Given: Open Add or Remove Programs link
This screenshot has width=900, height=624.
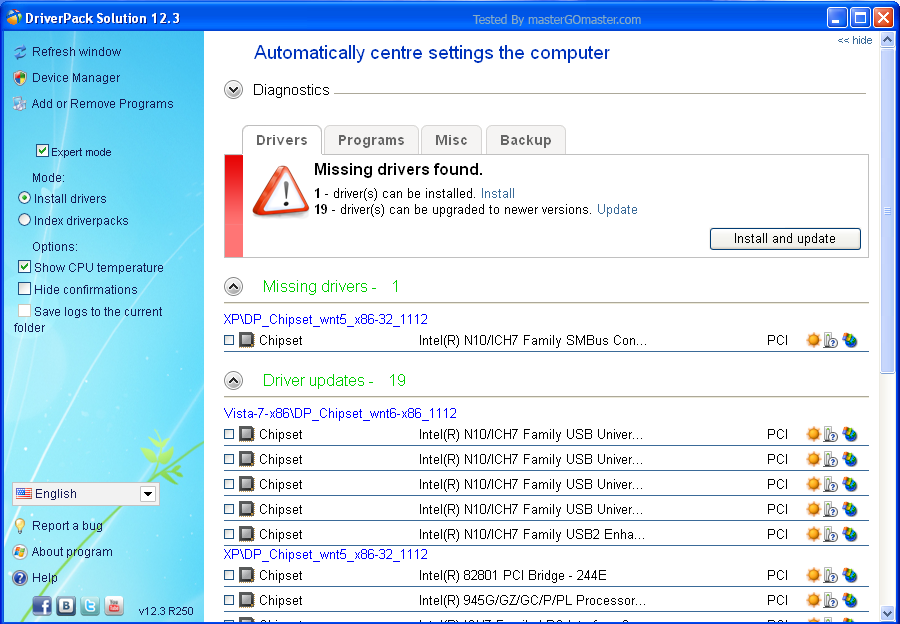Looking at the screenshot, I should 102,104.
